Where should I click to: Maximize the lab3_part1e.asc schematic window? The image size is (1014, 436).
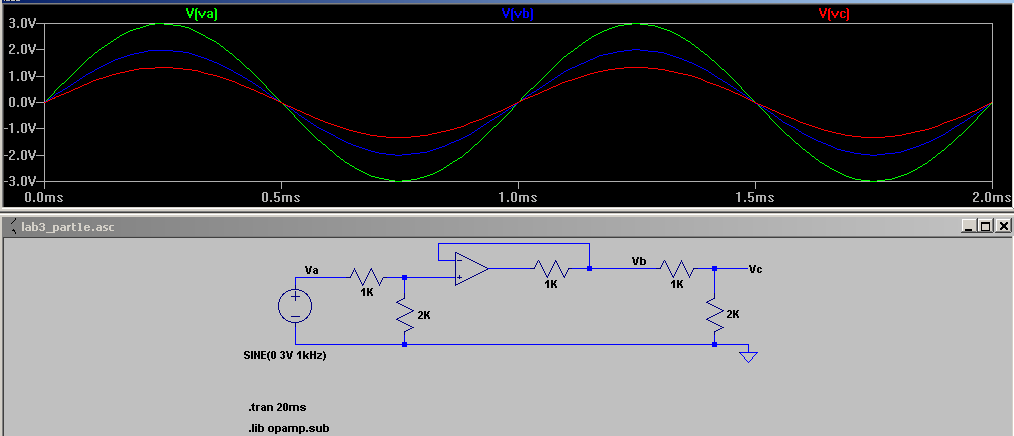point(985,226)
